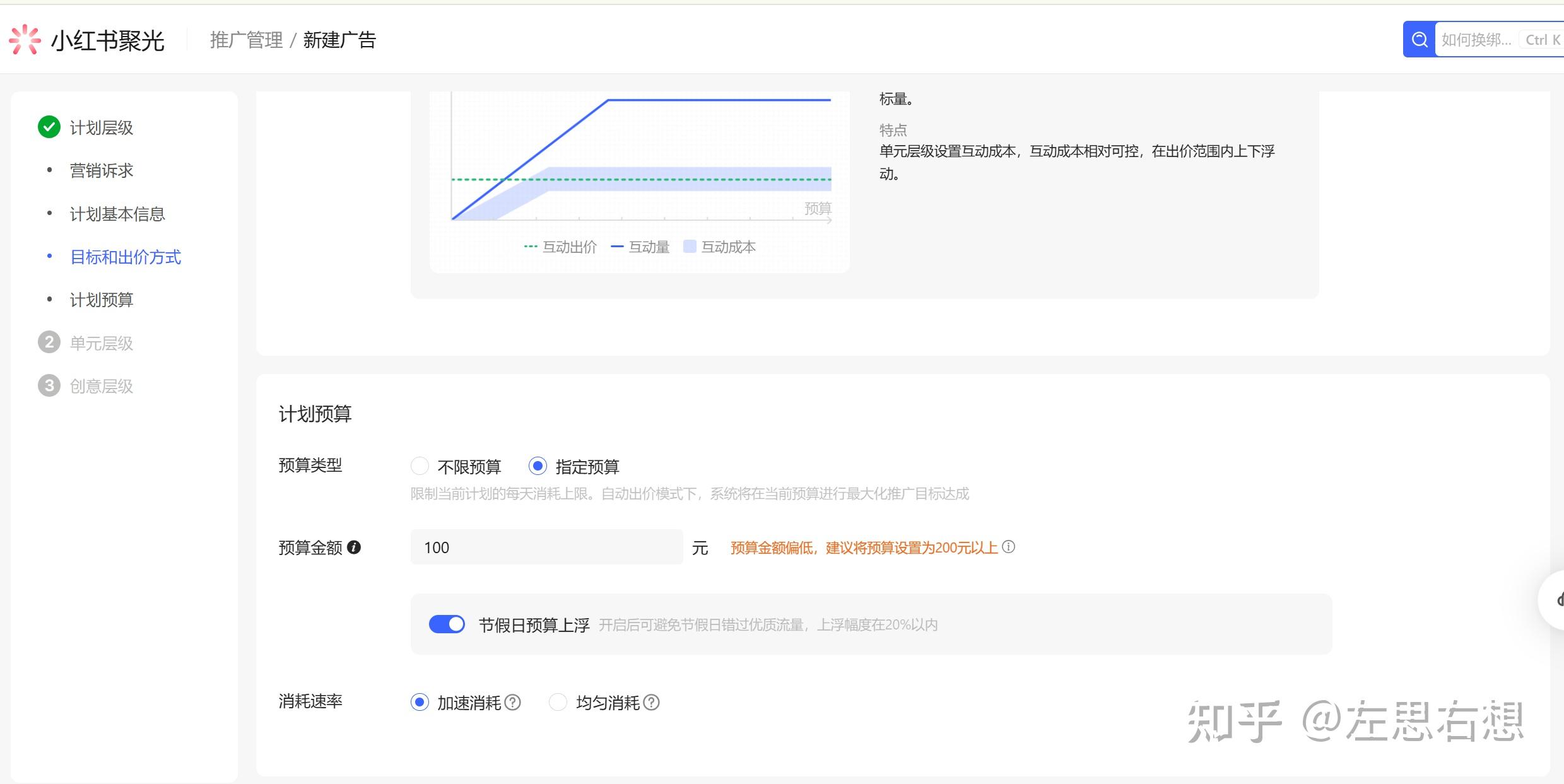The width and height of the screenshot is (1564, 784).
Task: Click the info icon beside 预算金额
Action: click(x=354, y=547)
